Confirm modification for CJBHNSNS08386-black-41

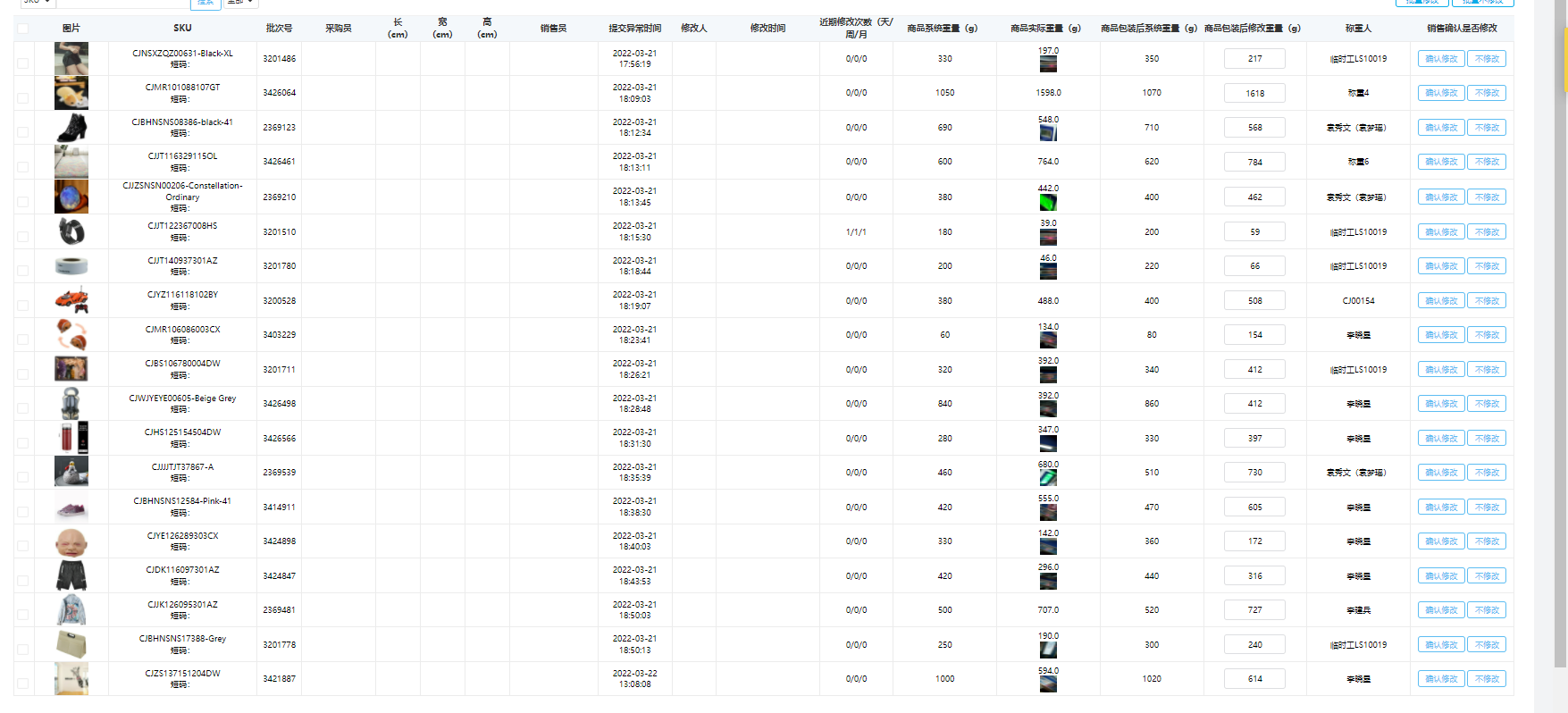[x=1441, y=128]
